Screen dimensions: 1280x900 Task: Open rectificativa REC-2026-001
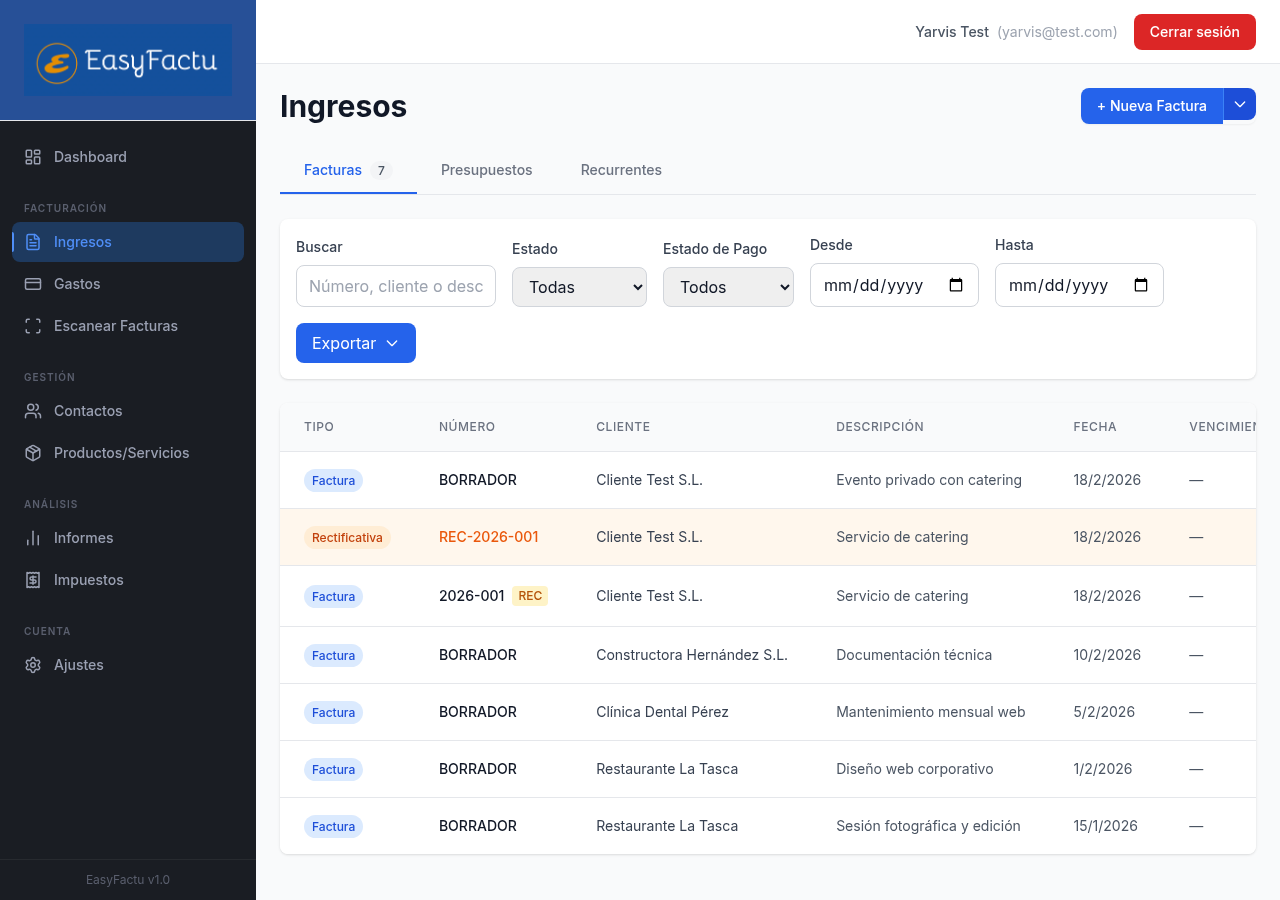pos(489,537)
